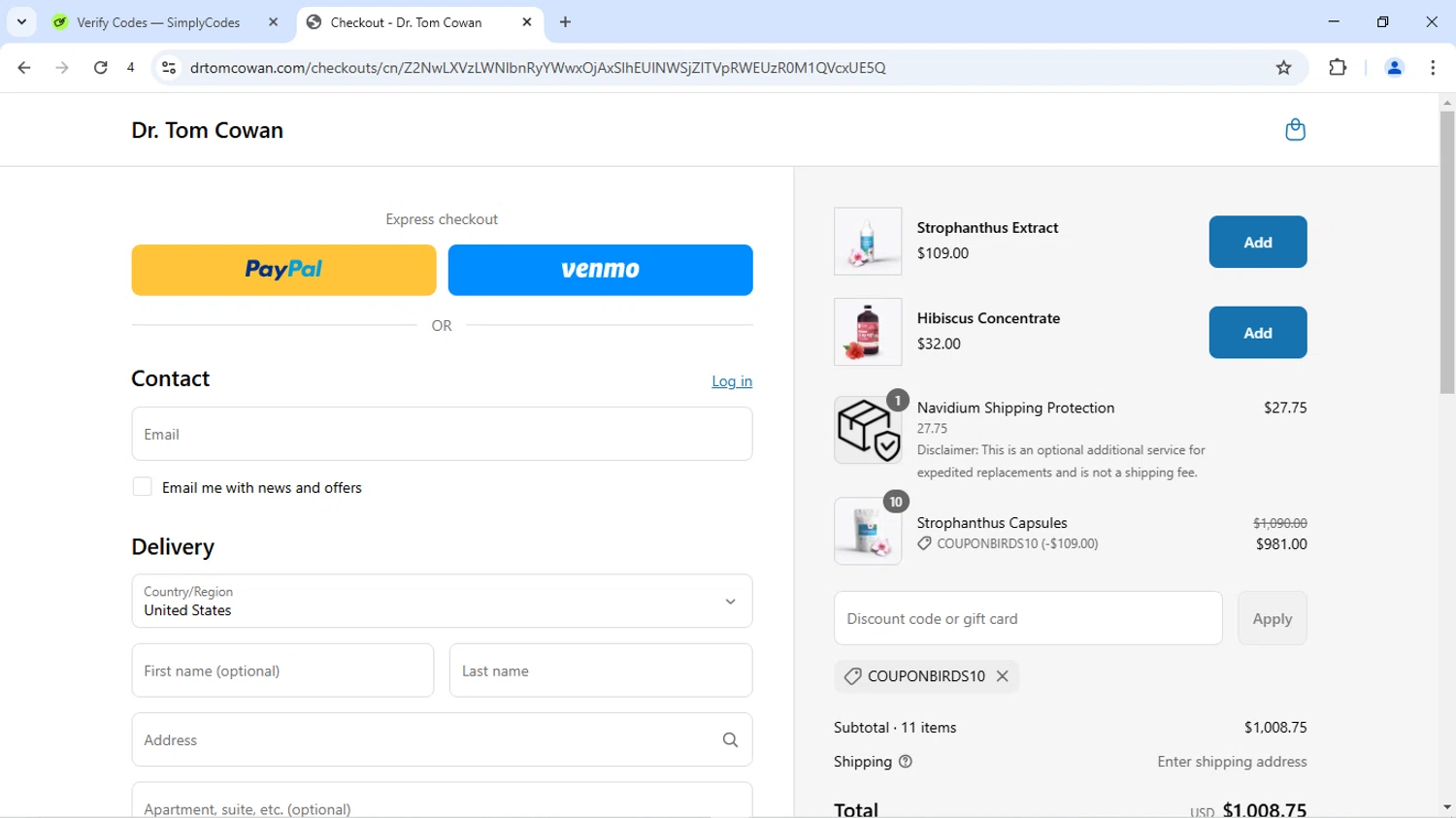This screenshot has width=1456, height=818.
Task: Add Strophanthus Extract to the order
Action: [x=1257, y=242]
